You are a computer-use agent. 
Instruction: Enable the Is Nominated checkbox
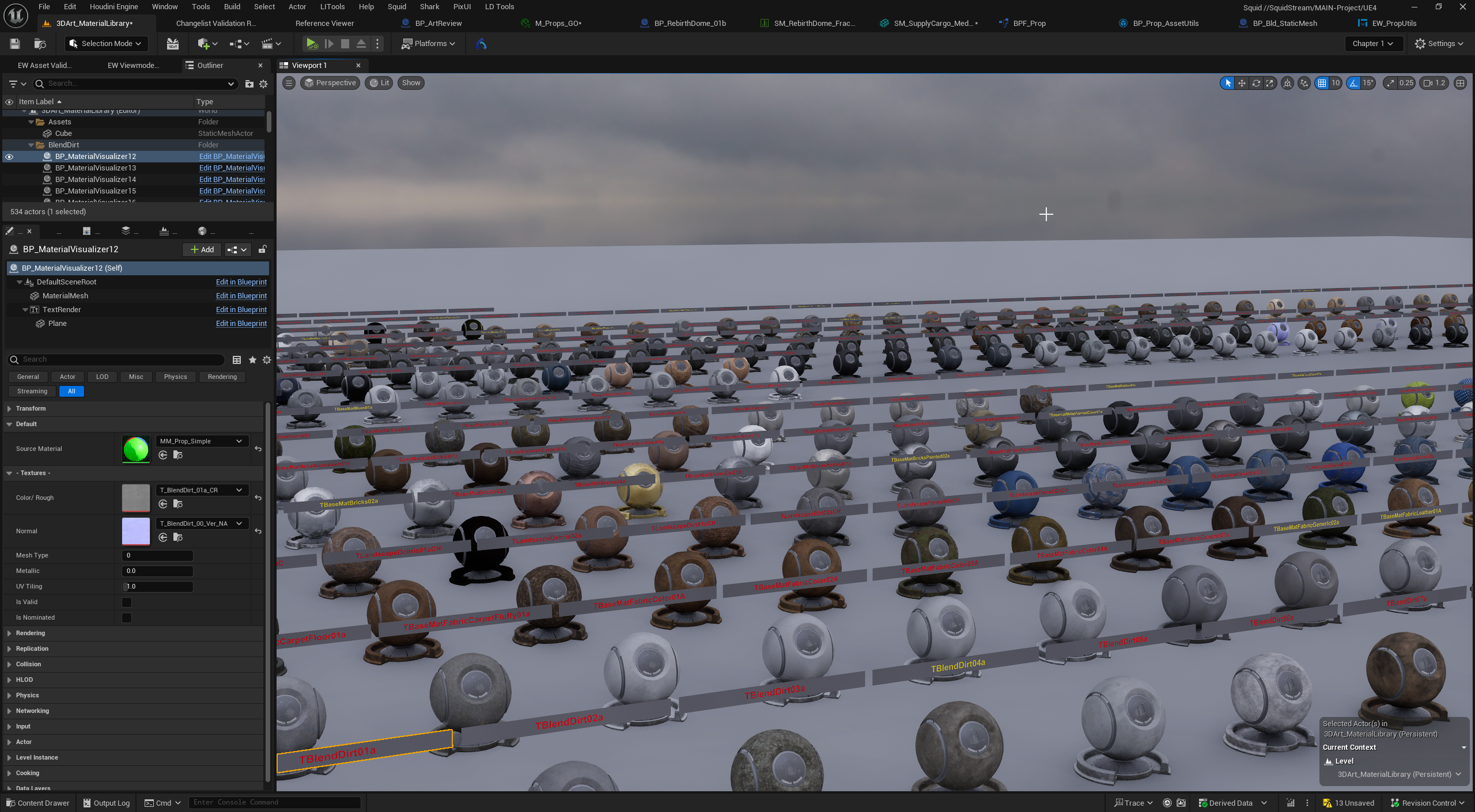[127, 617]
